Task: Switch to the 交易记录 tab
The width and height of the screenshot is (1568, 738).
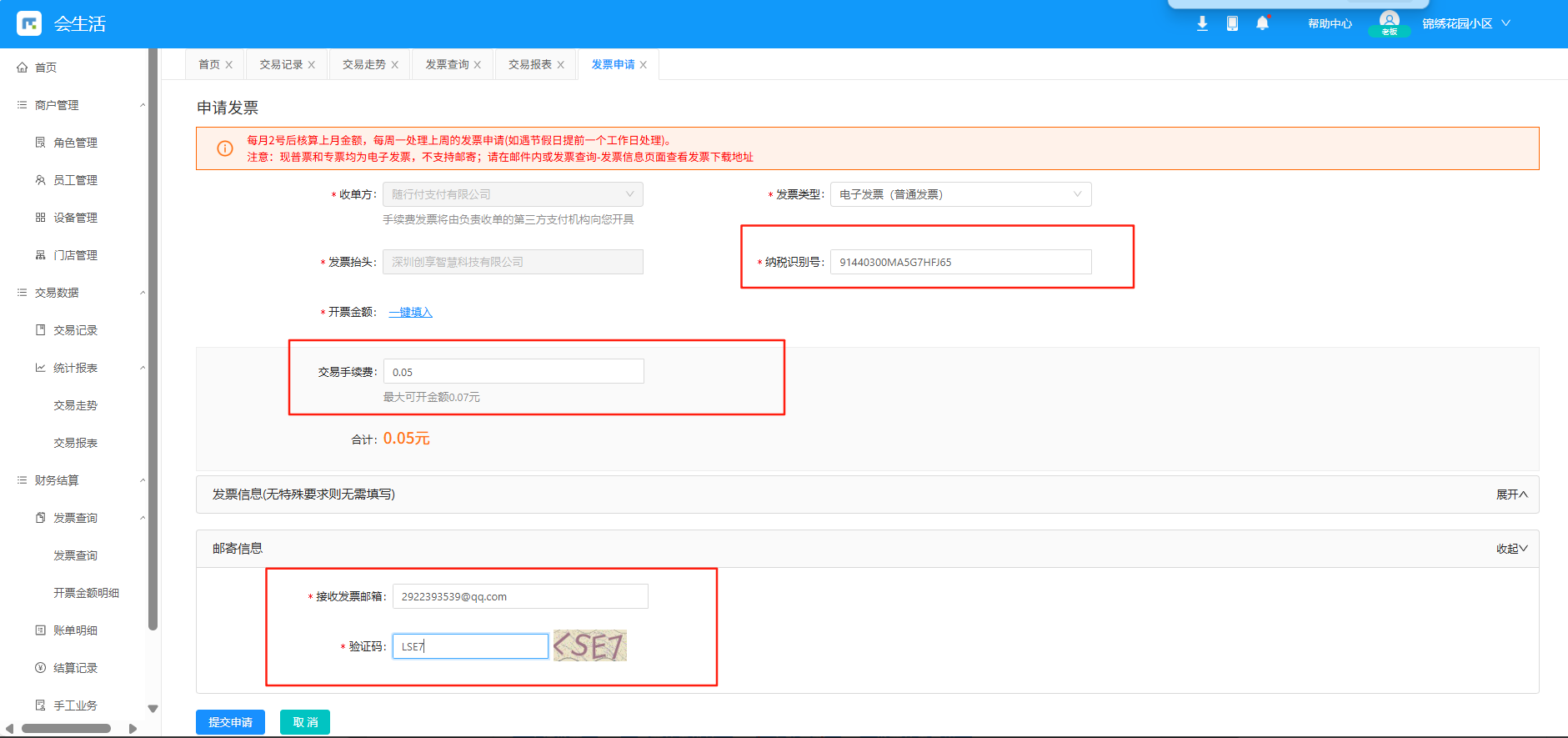Action: (x=281, y=64)
